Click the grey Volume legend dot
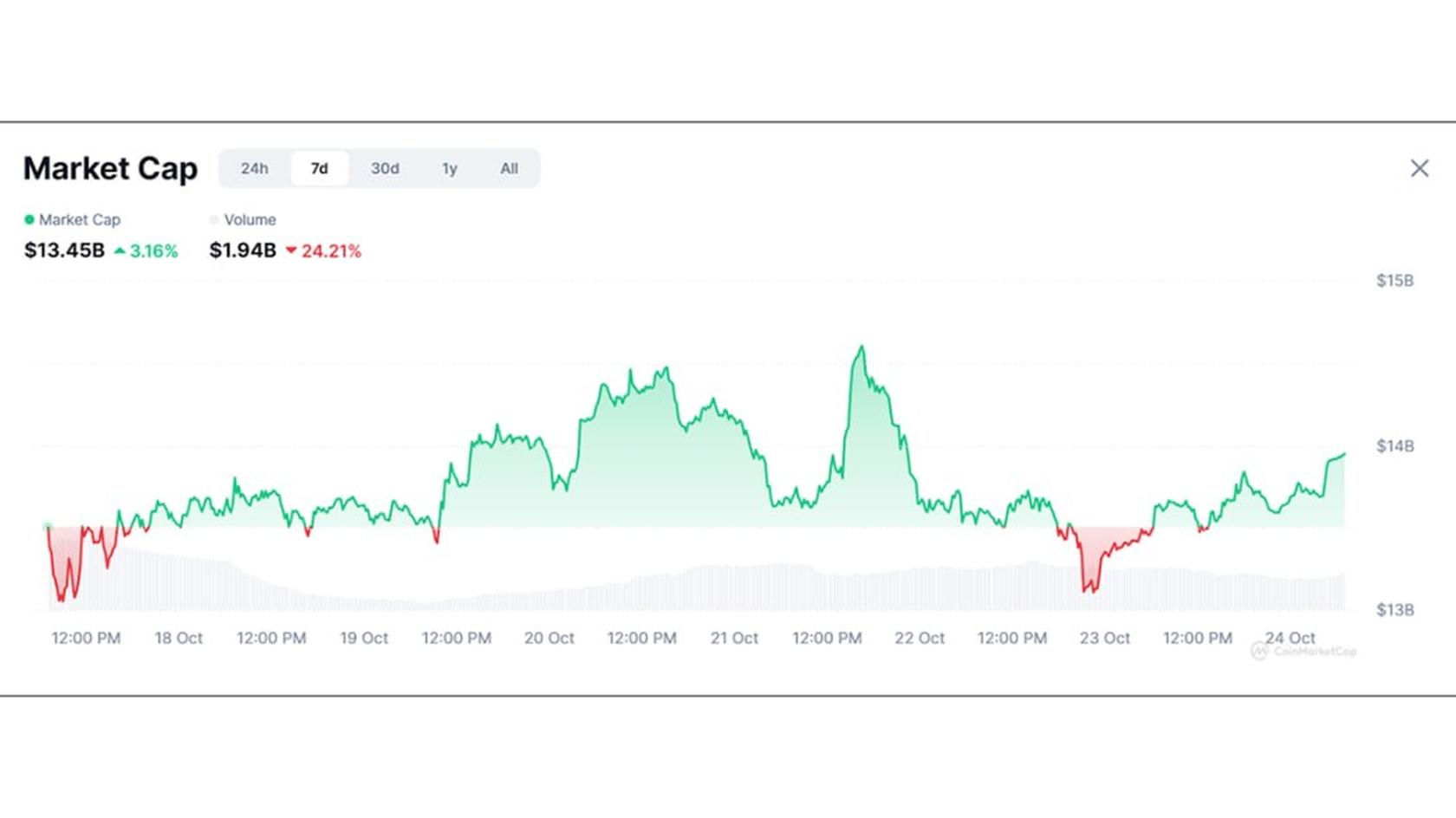1456x818 pixels. tap(213, 219)
